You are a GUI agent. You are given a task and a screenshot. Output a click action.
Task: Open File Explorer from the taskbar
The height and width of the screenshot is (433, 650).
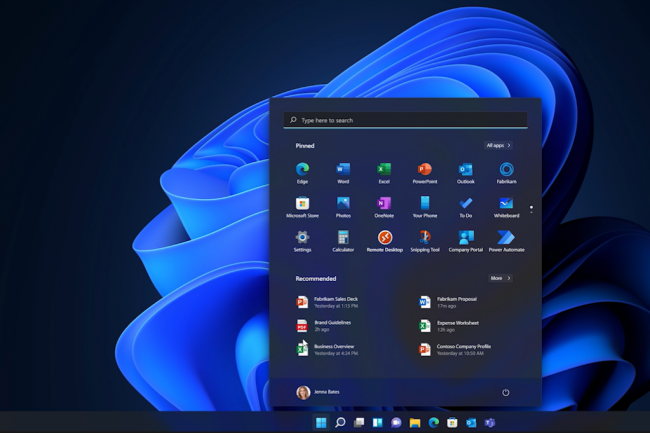[x=415, y=423]
